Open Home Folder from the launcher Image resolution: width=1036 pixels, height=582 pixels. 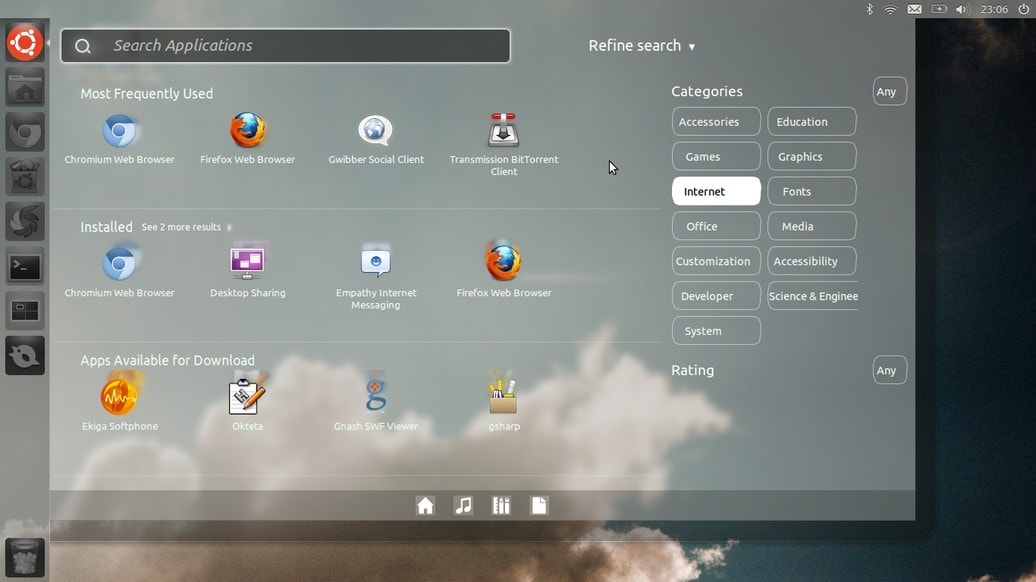(24, 88)
